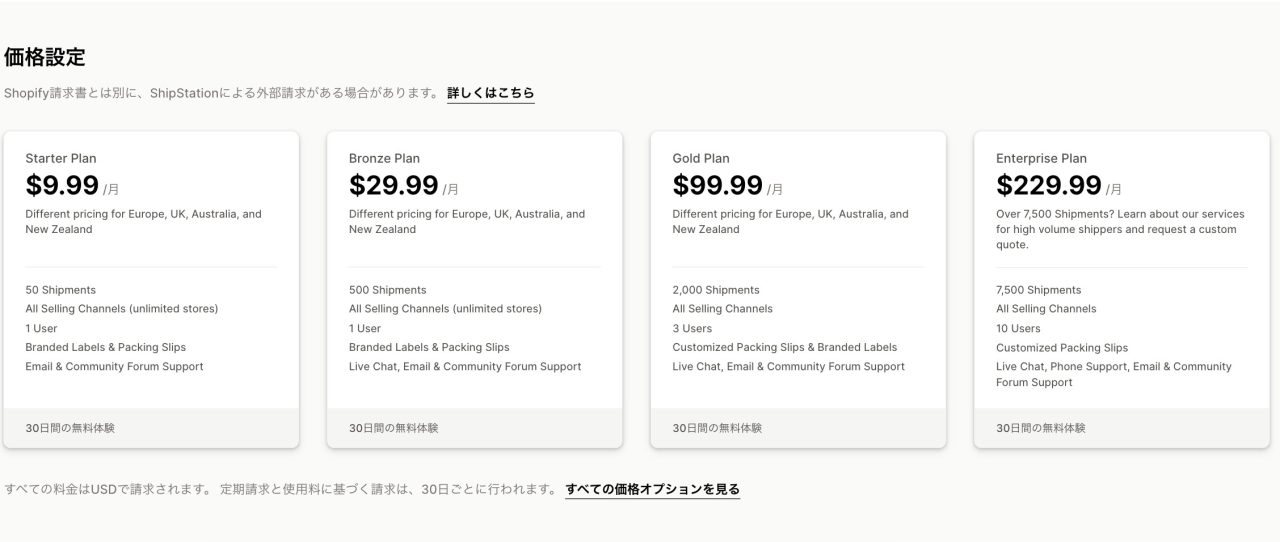The height and width of the screenshot is (542, 1280).
Task: Click the $99.99 price
Action: click(x=717, y=186)
